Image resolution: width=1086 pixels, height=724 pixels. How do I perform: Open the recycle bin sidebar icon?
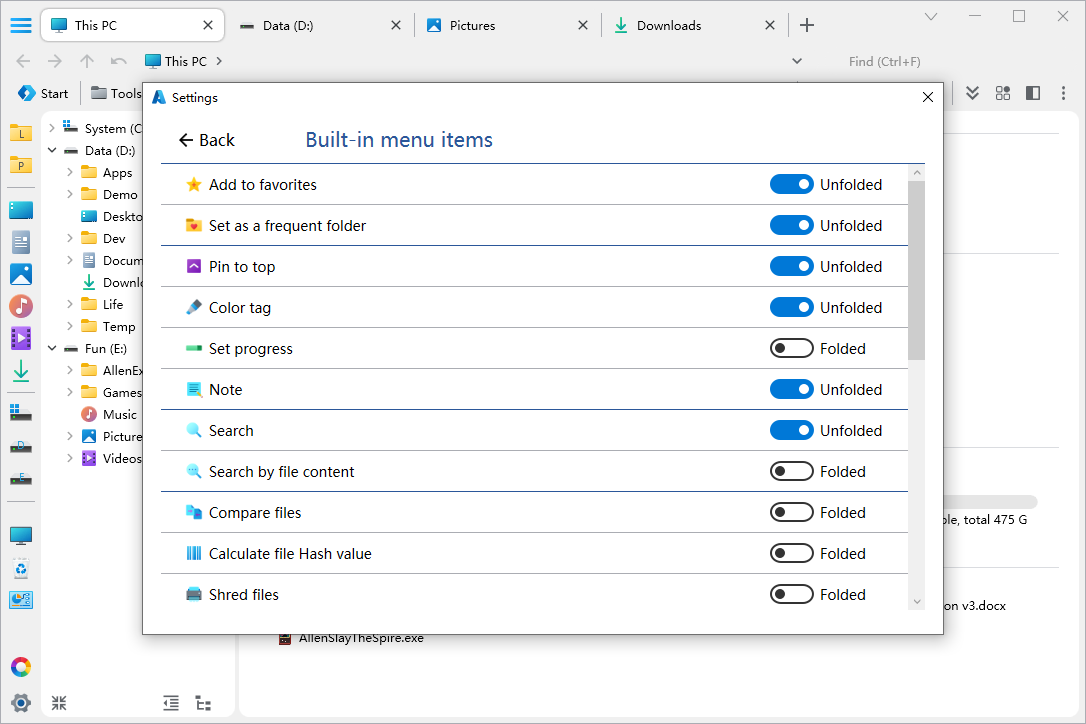click(x=21, y=569)
